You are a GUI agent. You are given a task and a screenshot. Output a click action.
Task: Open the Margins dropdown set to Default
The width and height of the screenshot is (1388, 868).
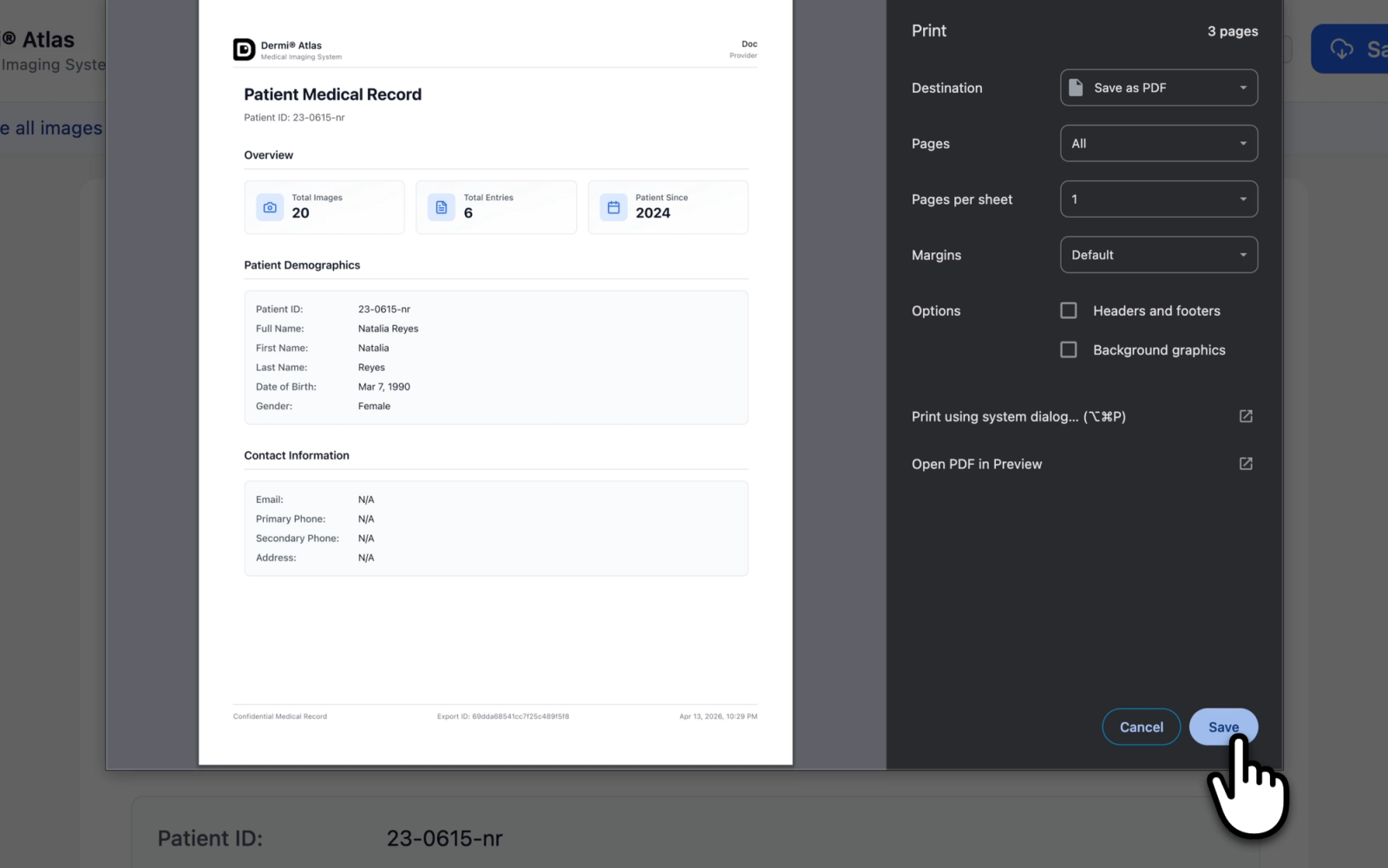point(1159,255)
